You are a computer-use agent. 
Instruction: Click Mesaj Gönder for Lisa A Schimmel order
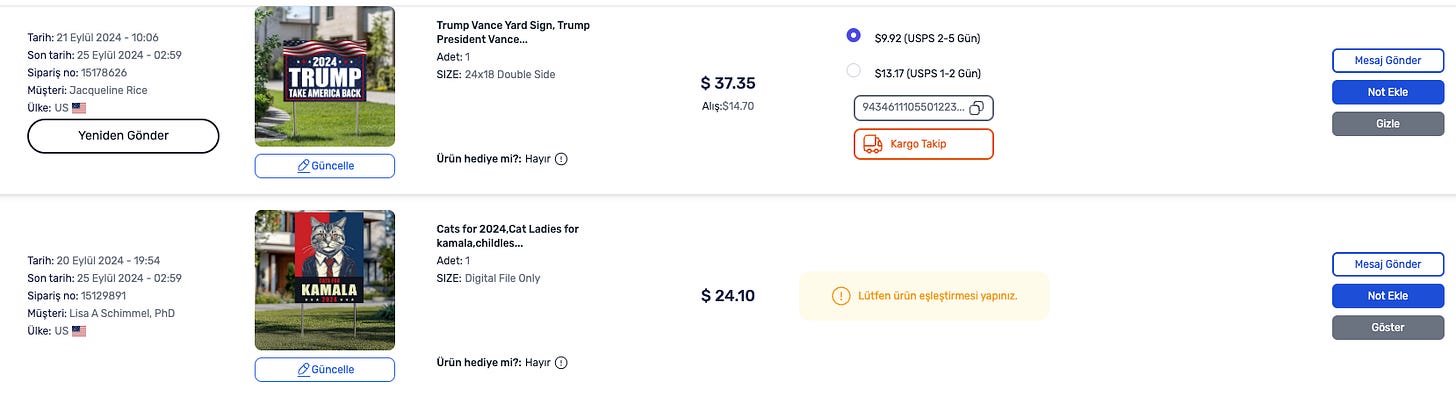click(1388, 264)
